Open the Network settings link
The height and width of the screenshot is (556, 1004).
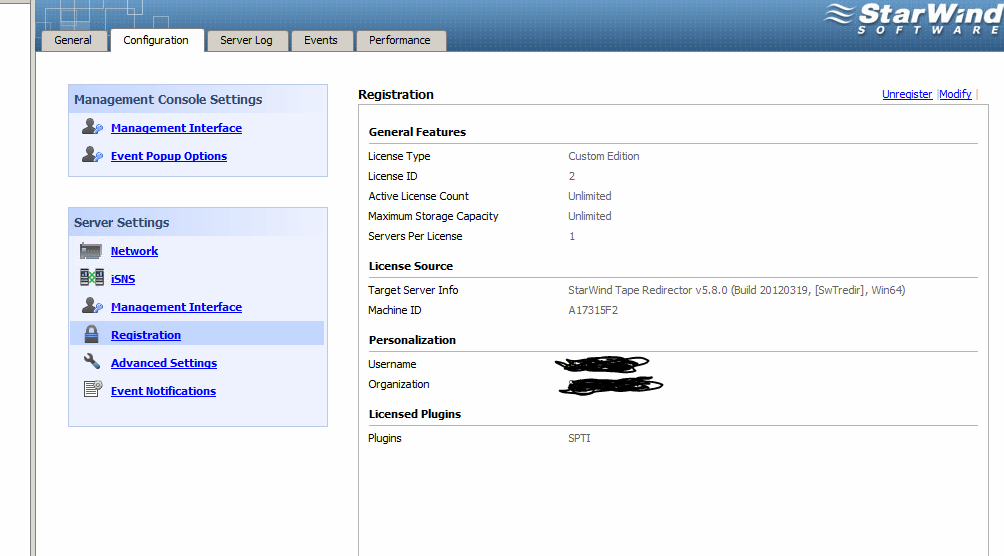tap(134, 251)
